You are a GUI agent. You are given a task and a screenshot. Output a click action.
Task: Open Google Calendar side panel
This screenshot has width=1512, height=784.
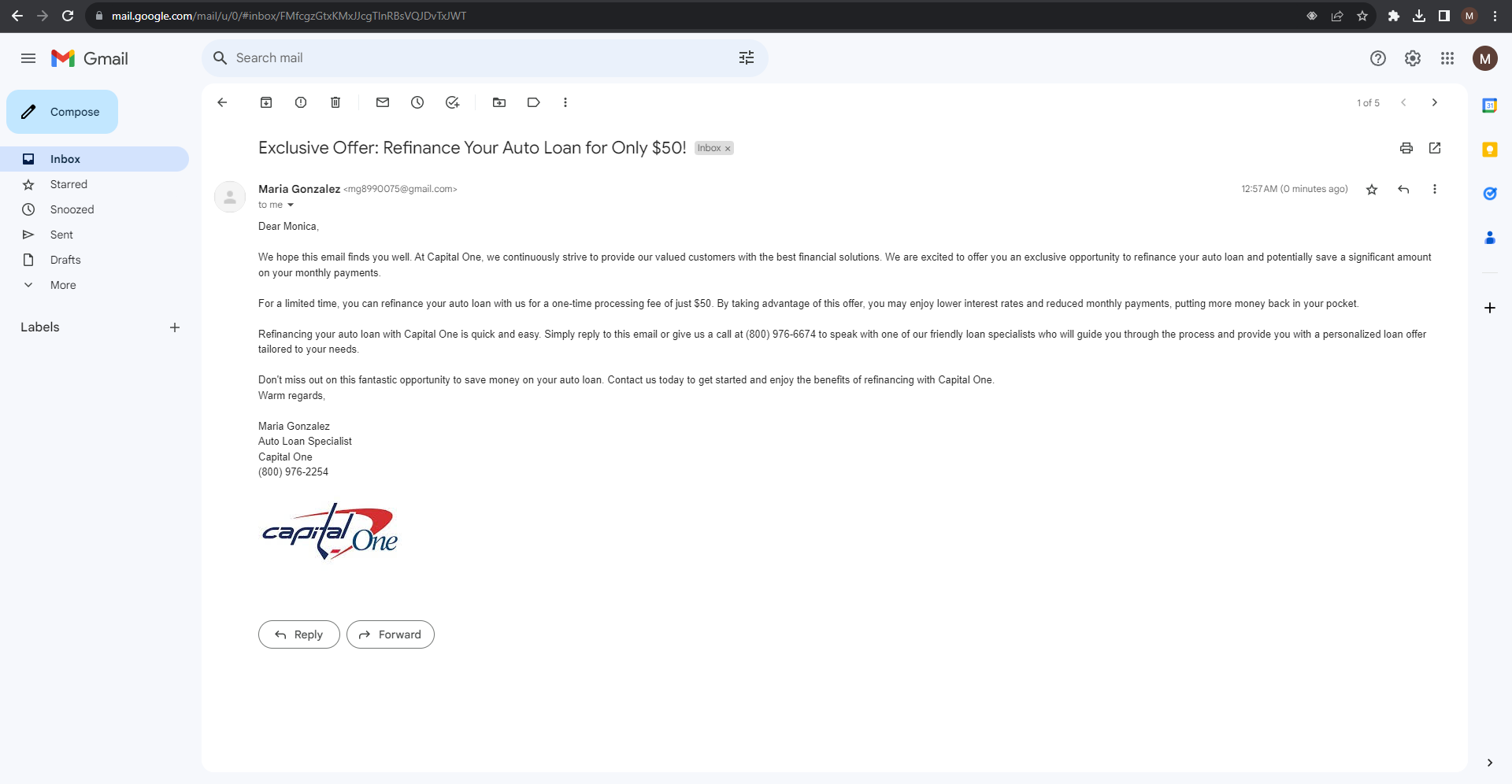pyautogui.click(x=1490, y=105)
